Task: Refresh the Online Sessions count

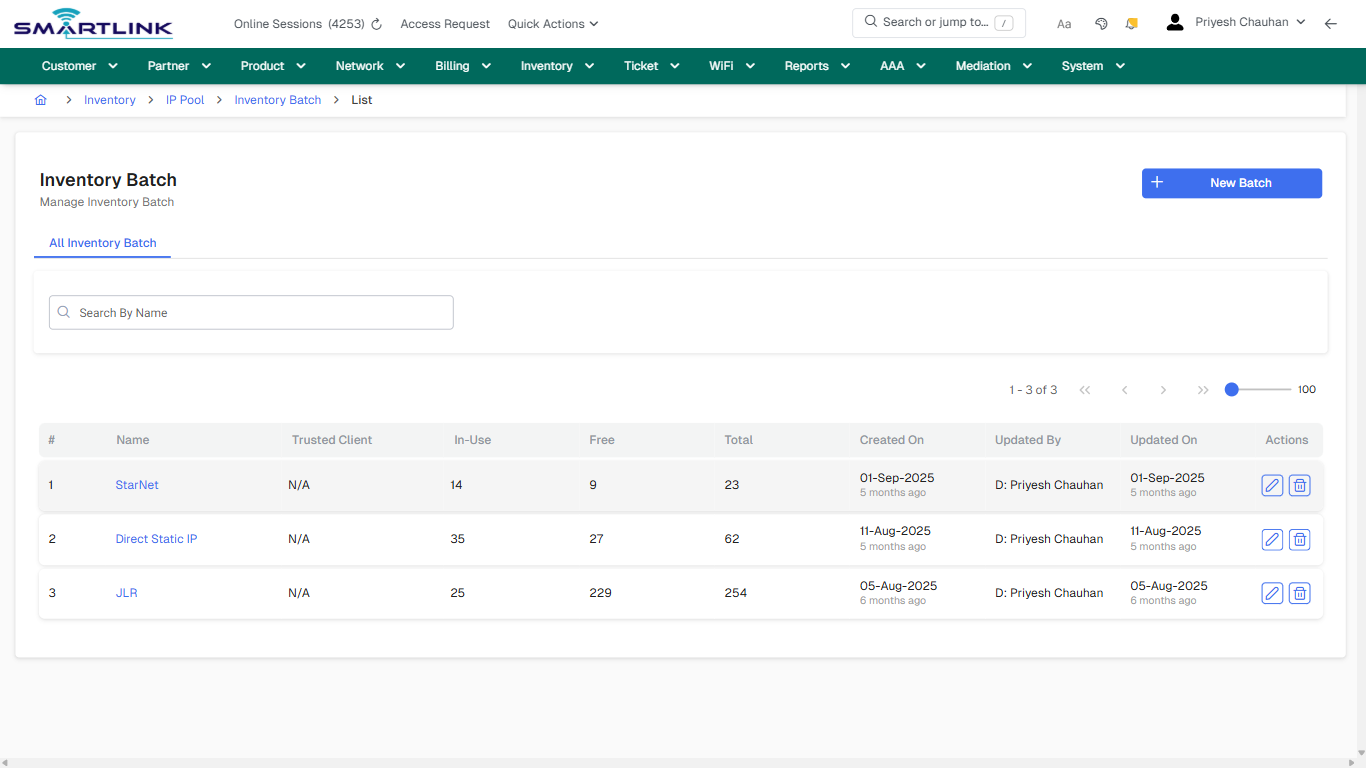Action: pos(376,23)
